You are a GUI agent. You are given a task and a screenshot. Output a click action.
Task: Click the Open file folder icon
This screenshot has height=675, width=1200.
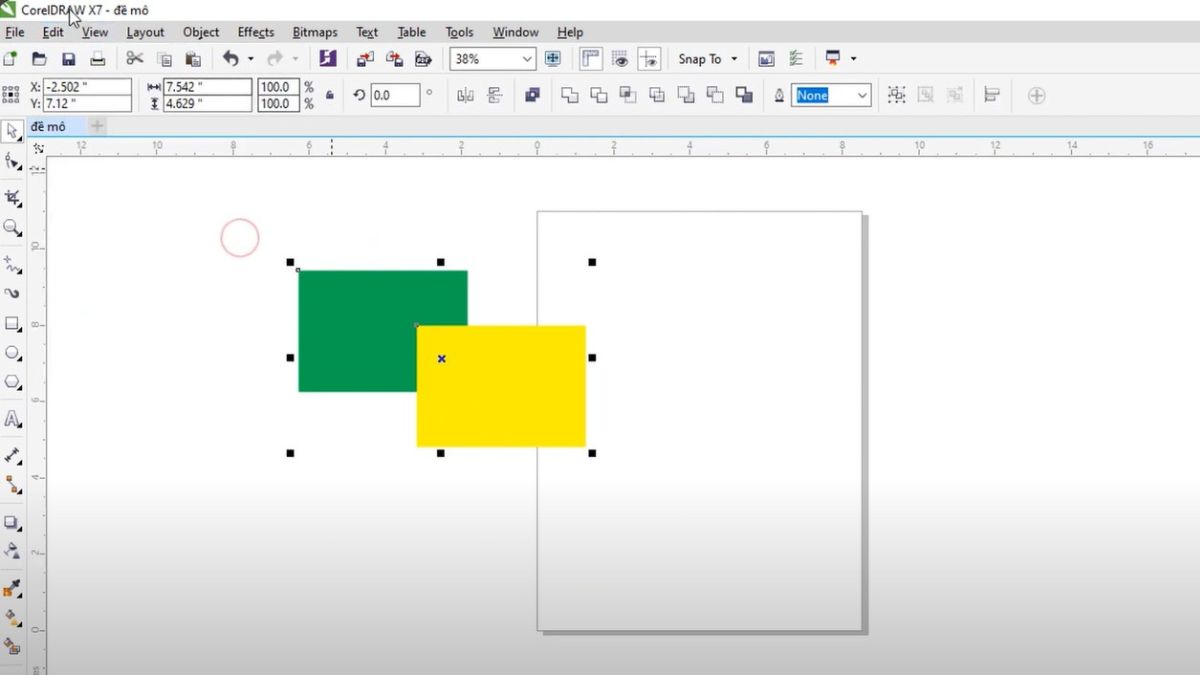pos(40,59)
